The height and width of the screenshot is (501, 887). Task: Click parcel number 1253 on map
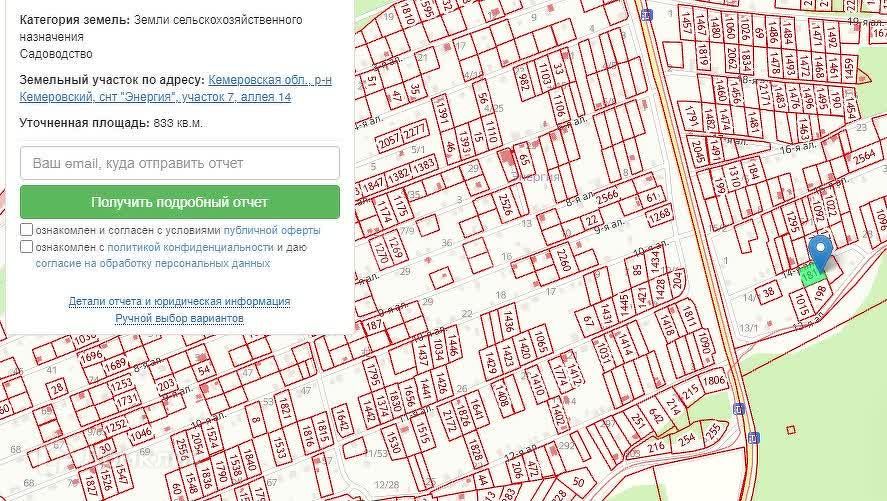pyautogui.click(x=121, y=385)
